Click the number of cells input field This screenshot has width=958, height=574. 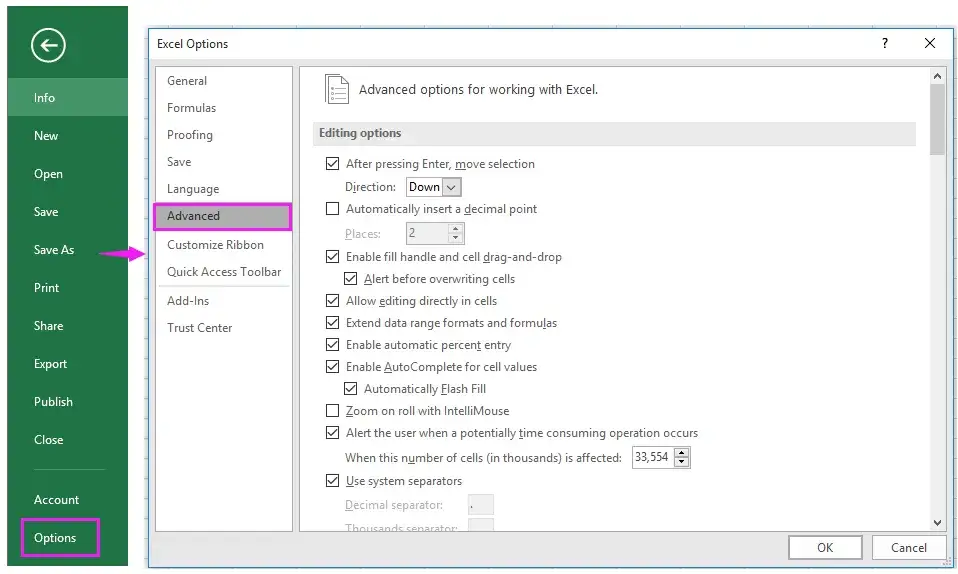[x=653, y=458]
